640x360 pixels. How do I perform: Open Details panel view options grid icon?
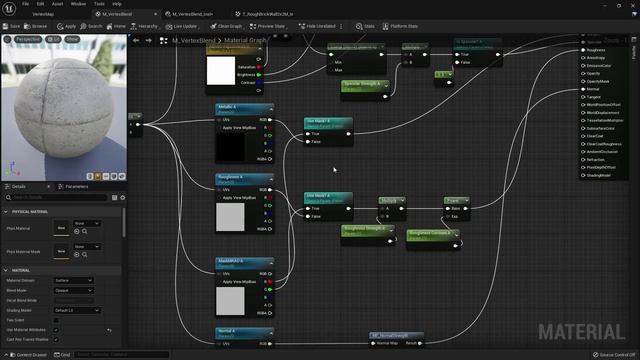114,198
